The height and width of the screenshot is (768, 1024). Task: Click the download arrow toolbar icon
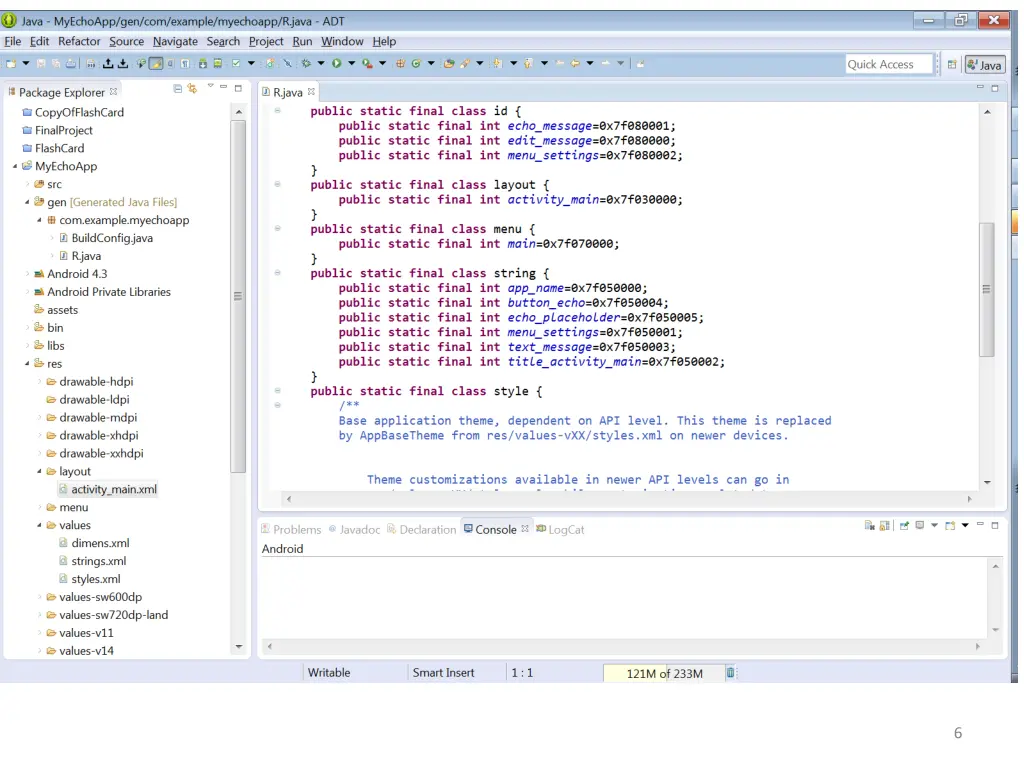123,63
